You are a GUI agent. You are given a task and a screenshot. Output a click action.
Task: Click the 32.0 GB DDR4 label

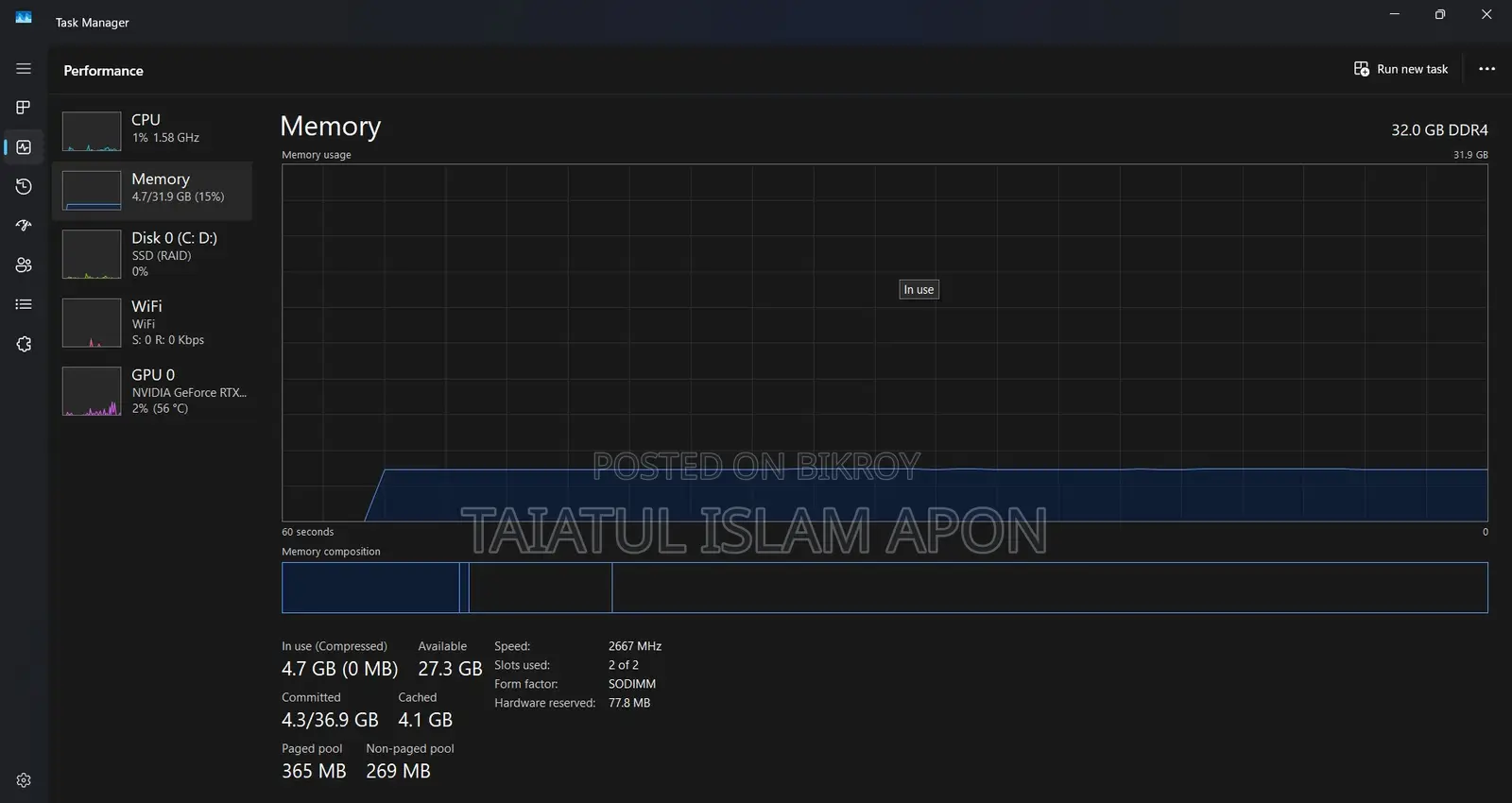1439,130
